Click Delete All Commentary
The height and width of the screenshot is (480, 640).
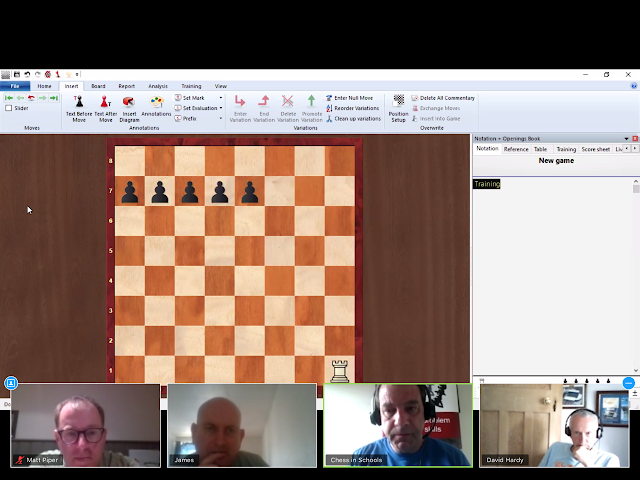[x=443, y=98]
